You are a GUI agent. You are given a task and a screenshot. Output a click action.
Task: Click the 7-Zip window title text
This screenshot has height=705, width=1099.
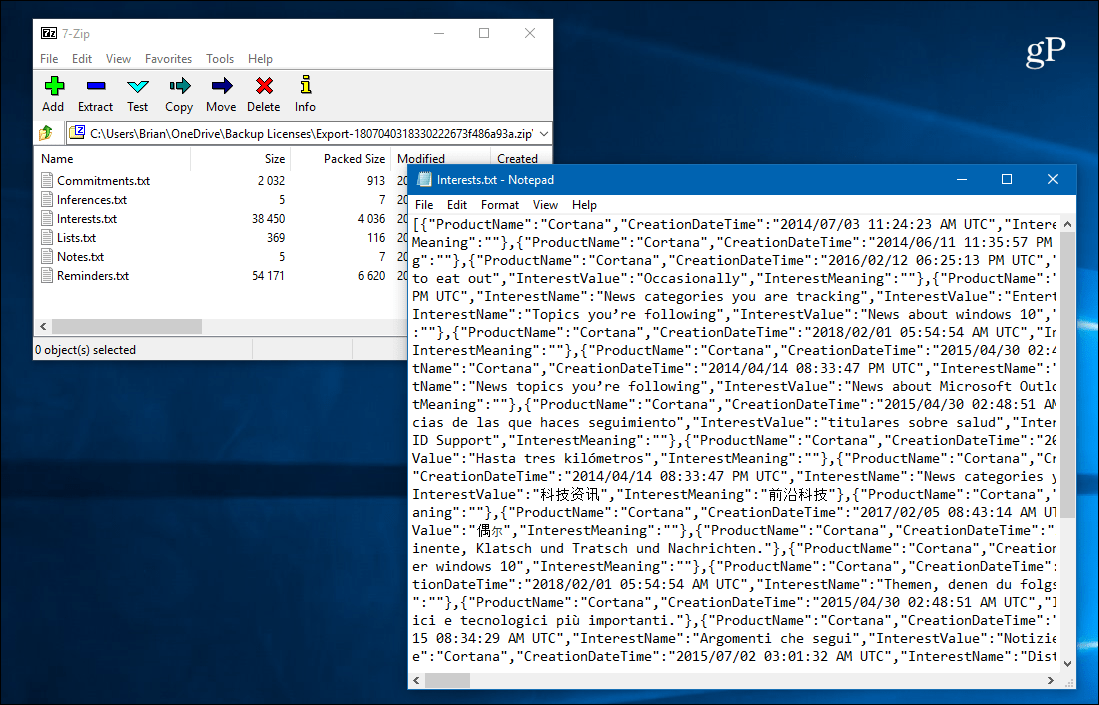[x=76, y=34]
